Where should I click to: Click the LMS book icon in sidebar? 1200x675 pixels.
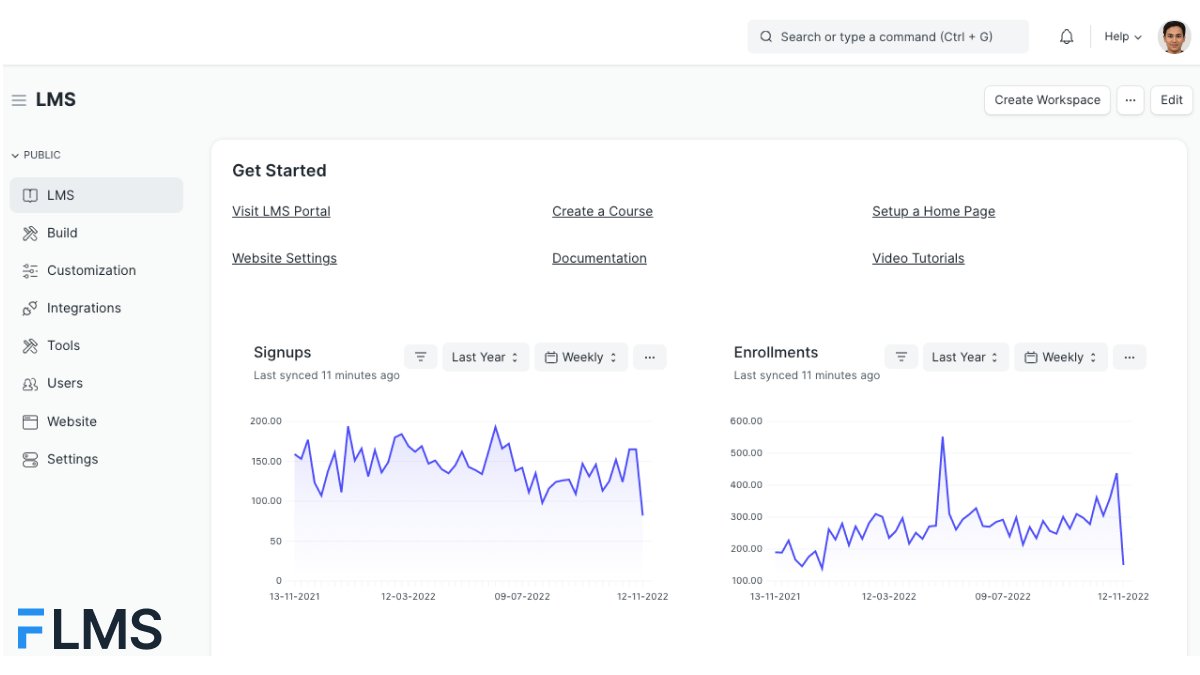point(30,195)
